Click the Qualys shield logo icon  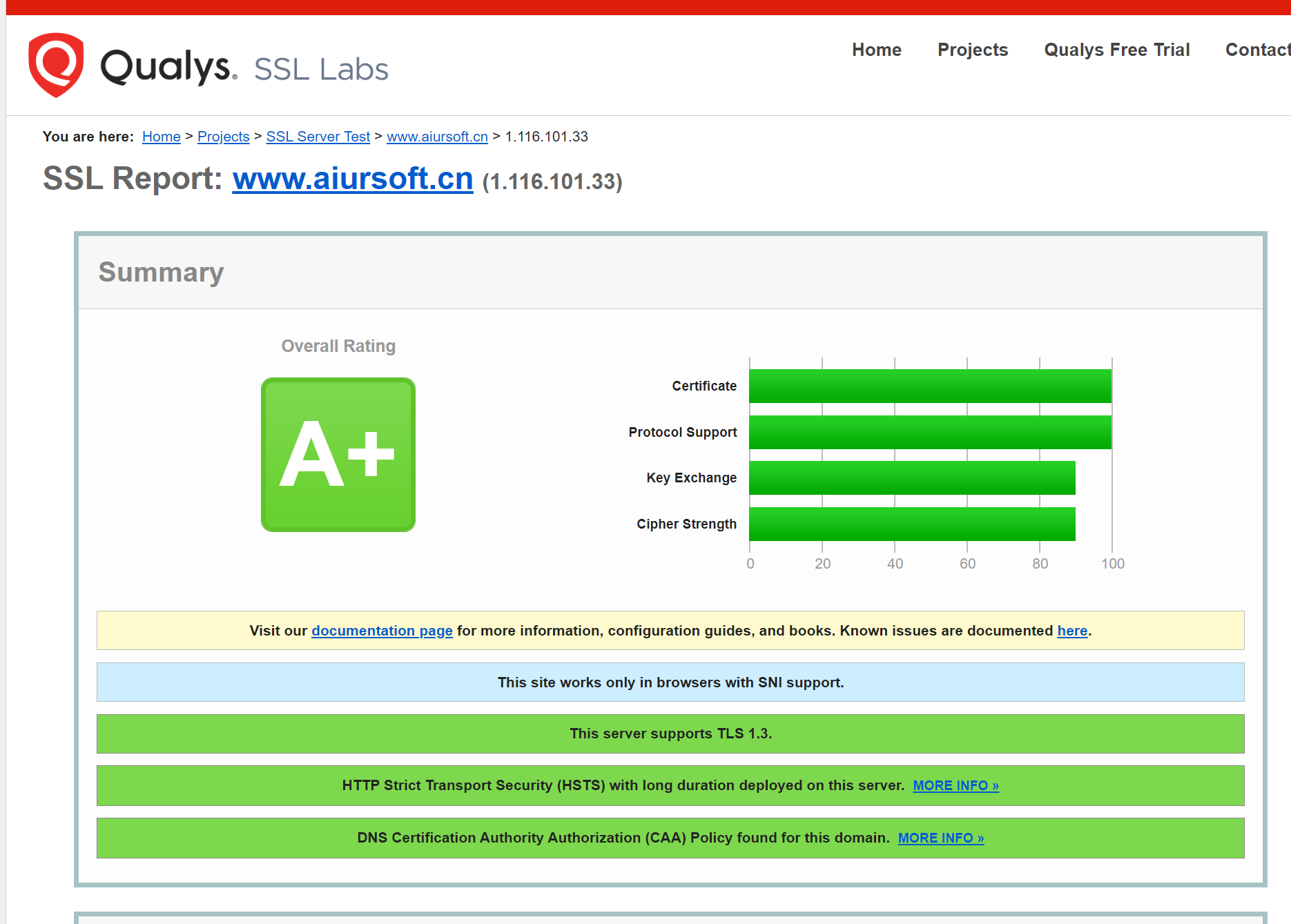pyautogui.click(x=56, y=65)
